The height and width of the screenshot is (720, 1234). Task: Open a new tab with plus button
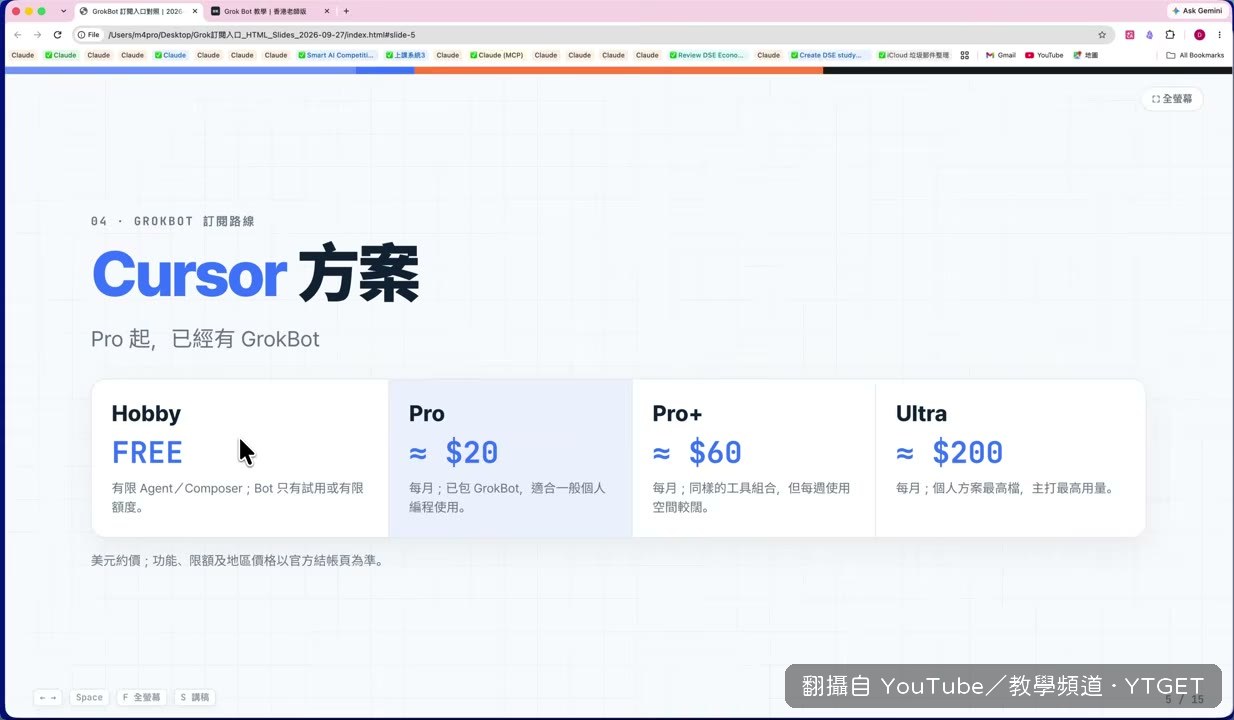pyautogui.click(x=346, y=11)
